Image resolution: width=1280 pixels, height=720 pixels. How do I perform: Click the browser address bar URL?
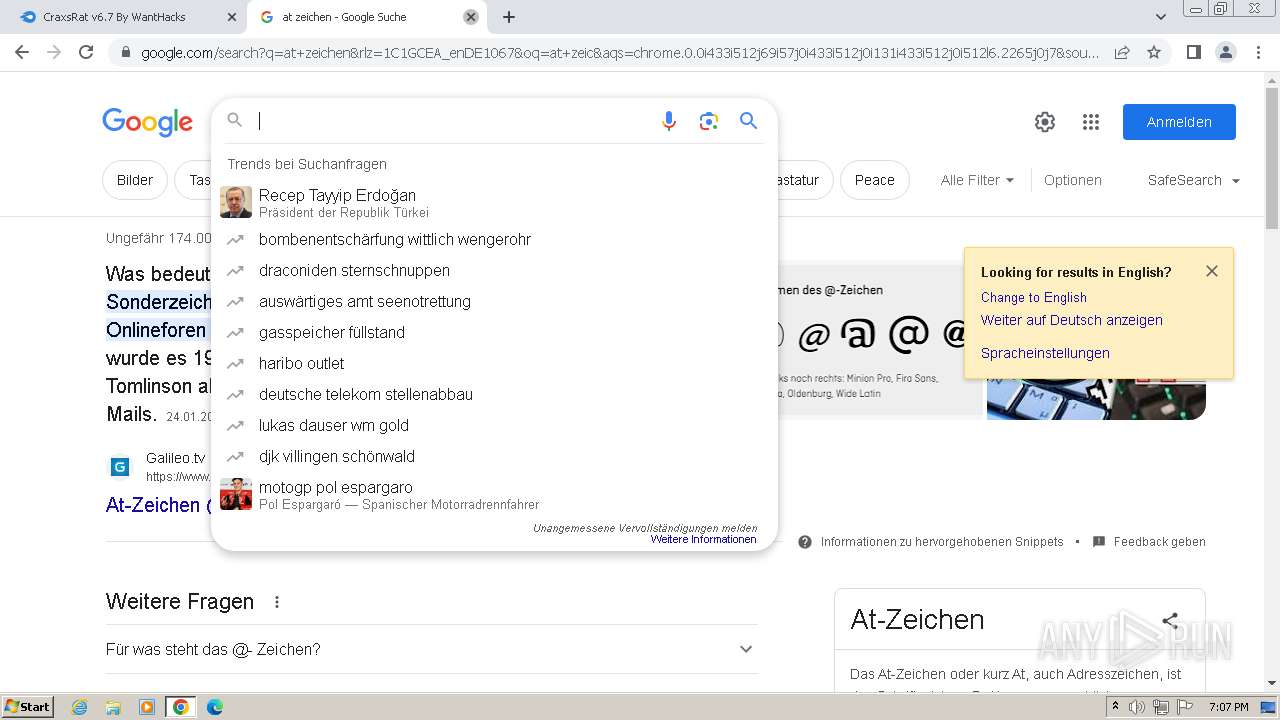tap(620, 52)
